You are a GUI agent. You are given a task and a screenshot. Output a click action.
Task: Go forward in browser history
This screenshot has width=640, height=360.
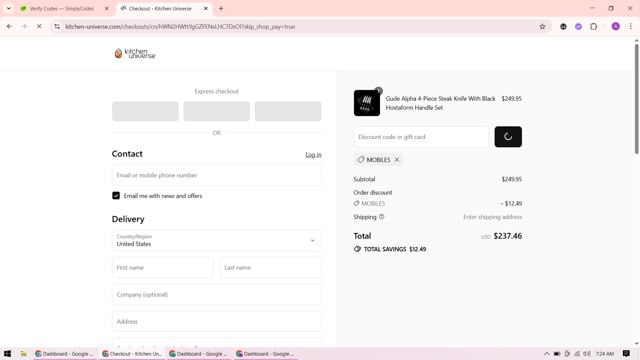pos(24,27)
